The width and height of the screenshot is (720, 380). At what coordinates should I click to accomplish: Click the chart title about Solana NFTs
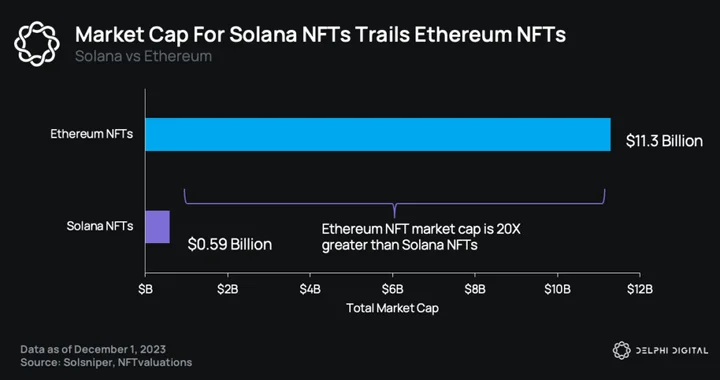click(320, 35)
